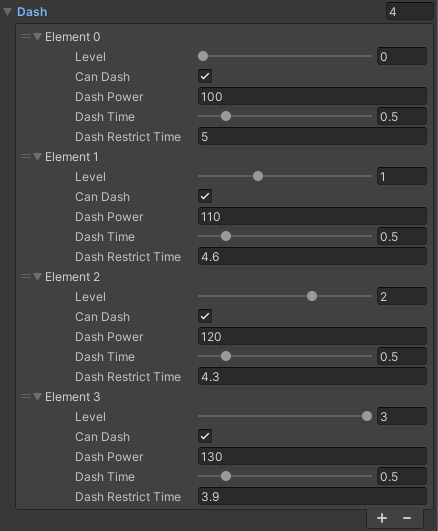Click the Dash Time slider in Element 1
Viewport: 438px width, 531px height.
[285, 236]
